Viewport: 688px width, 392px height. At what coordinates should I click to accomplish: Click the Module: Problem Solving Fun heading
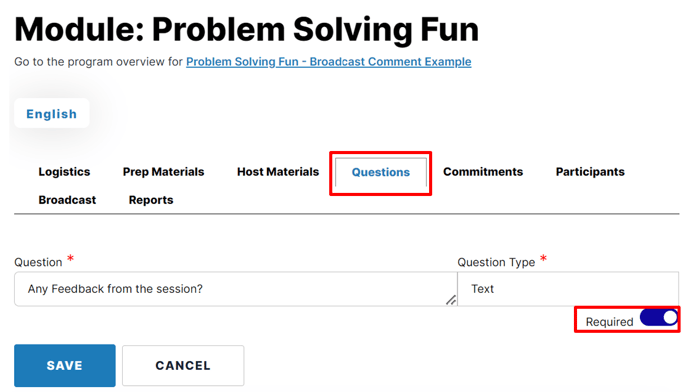click(x=247, y=29)
